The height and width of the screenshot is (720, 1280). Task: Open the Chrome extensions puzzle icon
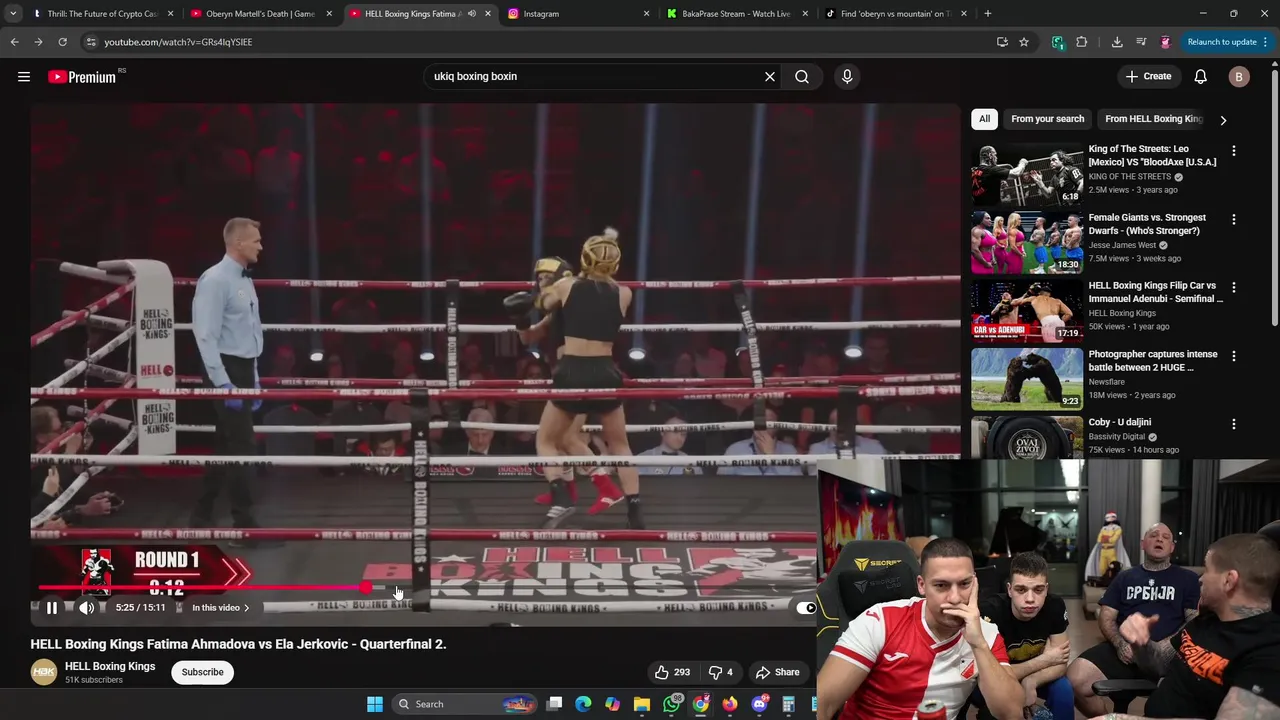click(1082, 42)
